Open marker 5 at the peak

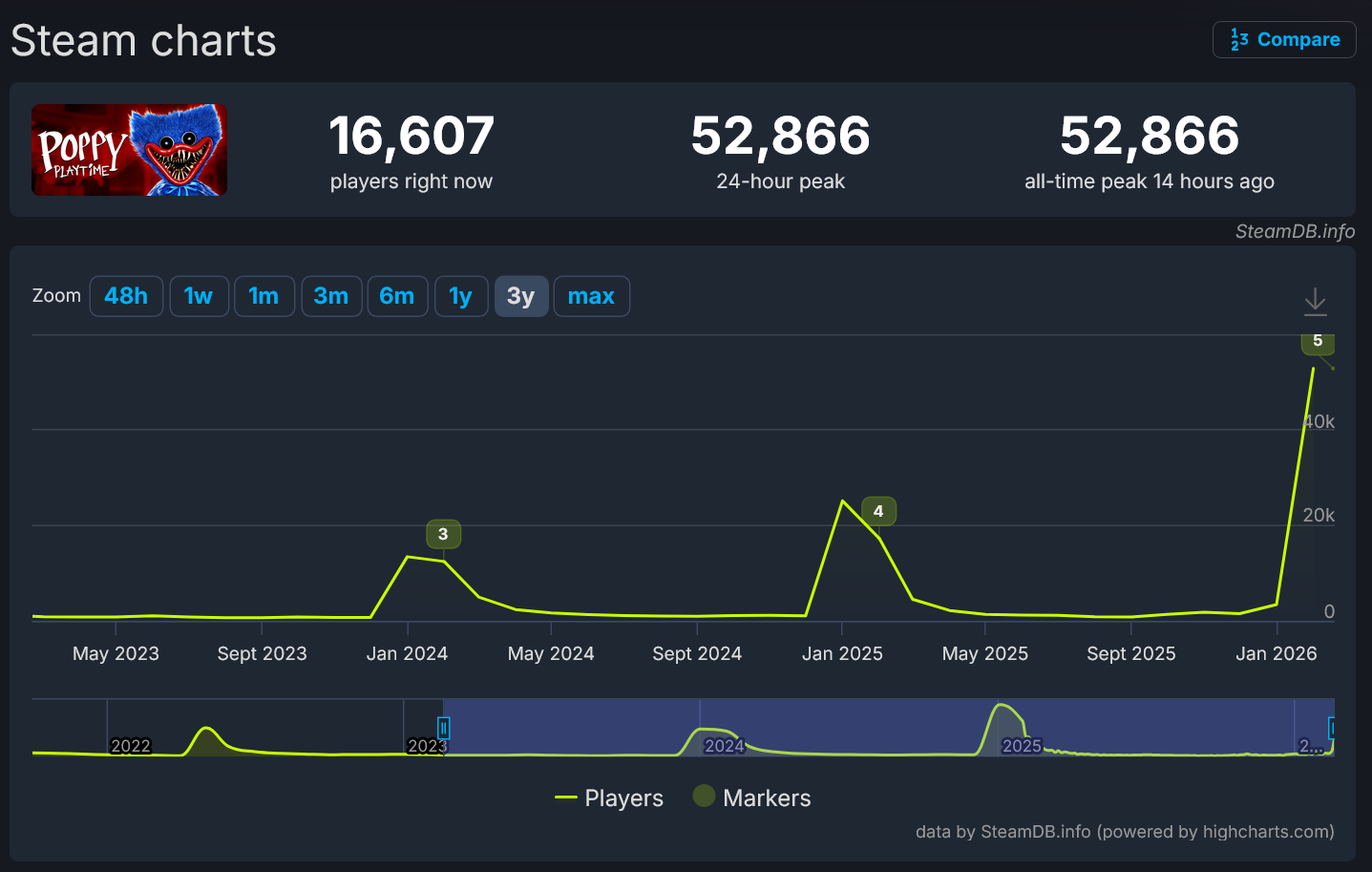1318,341
